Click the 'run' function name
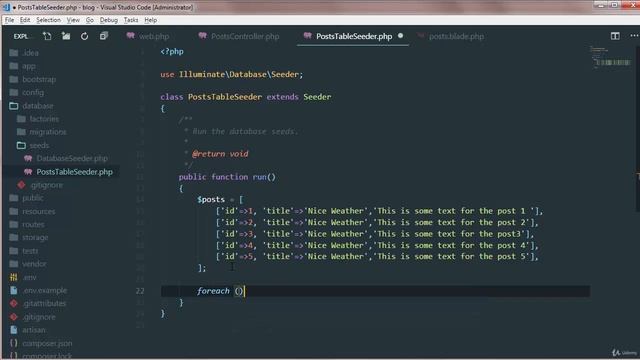Image resolution: width=640 pixels, height=360 pixels. click(259, 177)
